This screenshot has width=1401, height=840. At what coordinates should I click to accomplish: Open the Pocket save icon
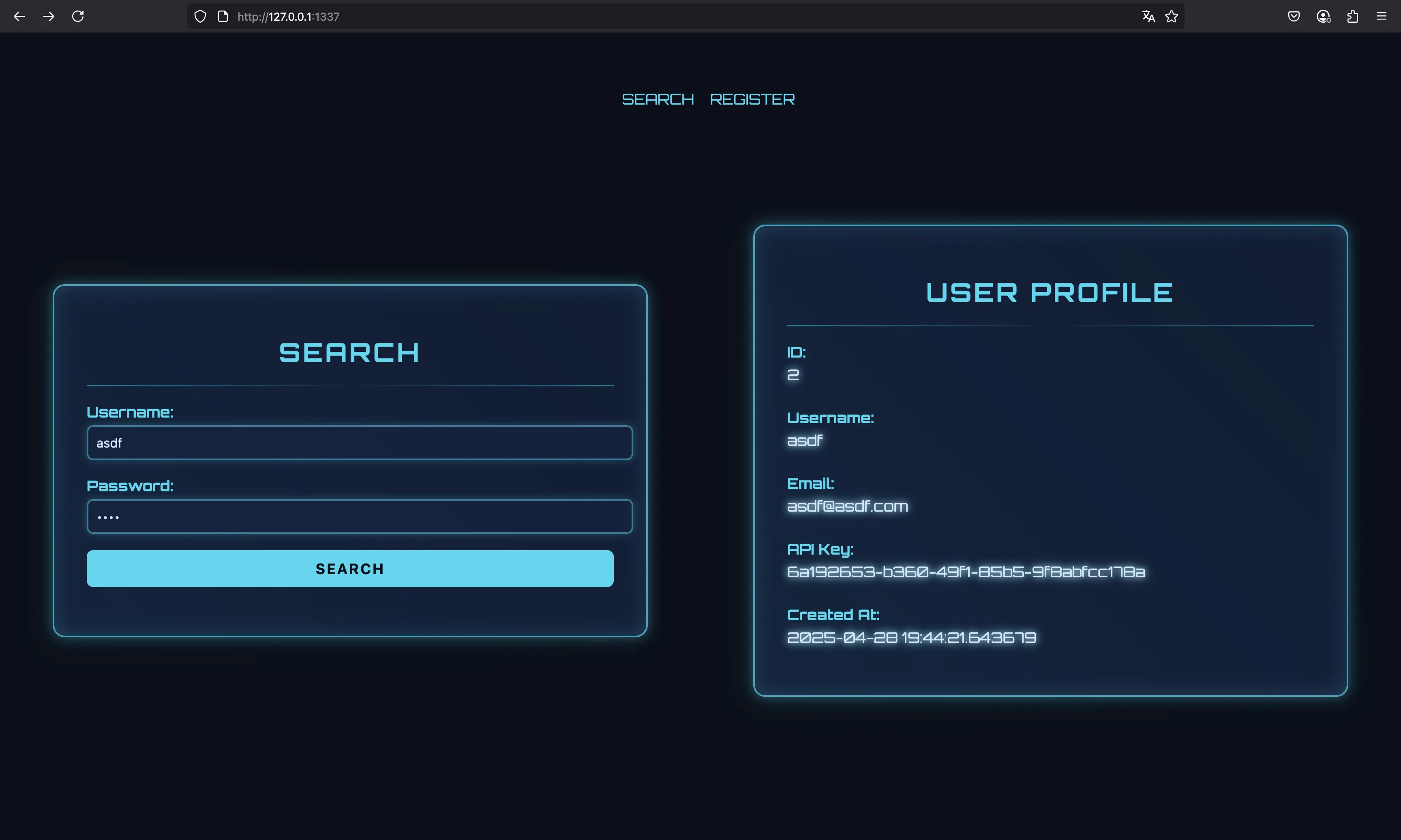pos(1294,16)
